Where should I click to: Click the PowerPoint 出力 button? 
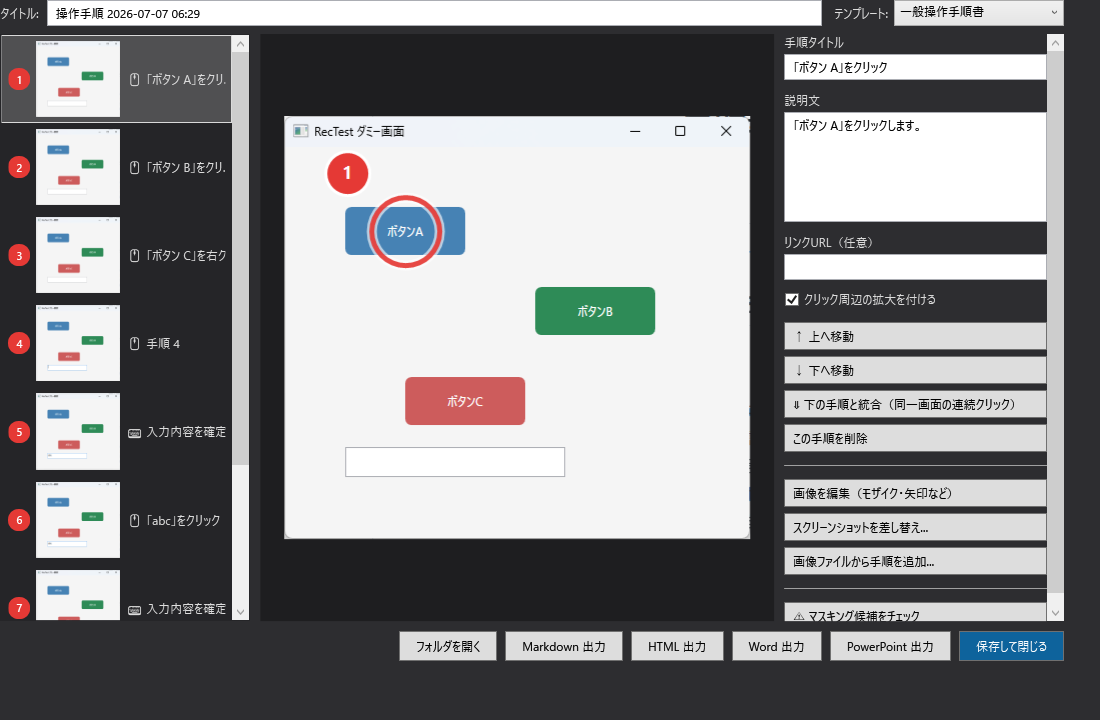pyautogui.click(x=890, y=646)
